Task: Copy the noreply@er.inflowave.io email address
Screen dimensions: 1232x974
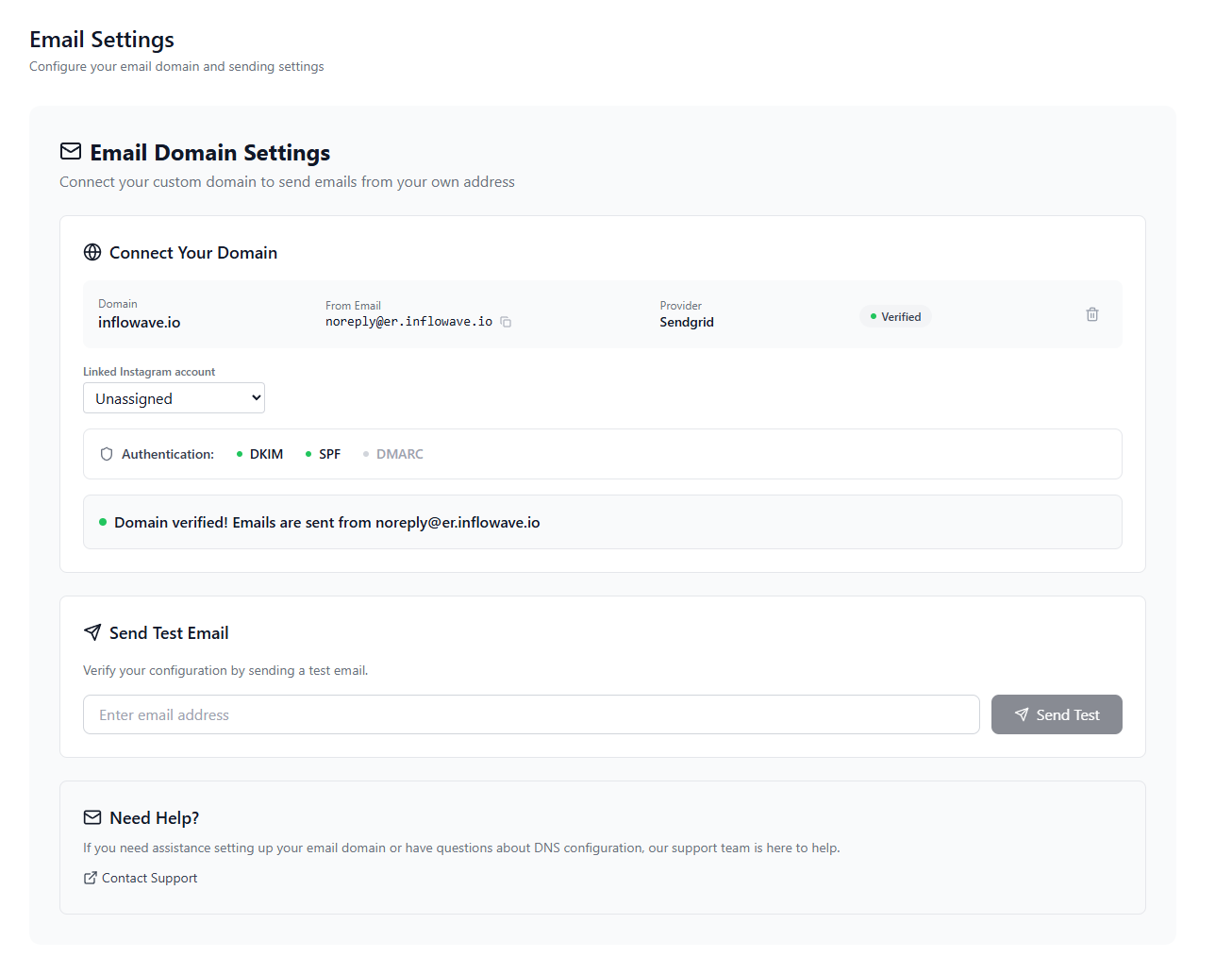Action: tap(506, 322)
